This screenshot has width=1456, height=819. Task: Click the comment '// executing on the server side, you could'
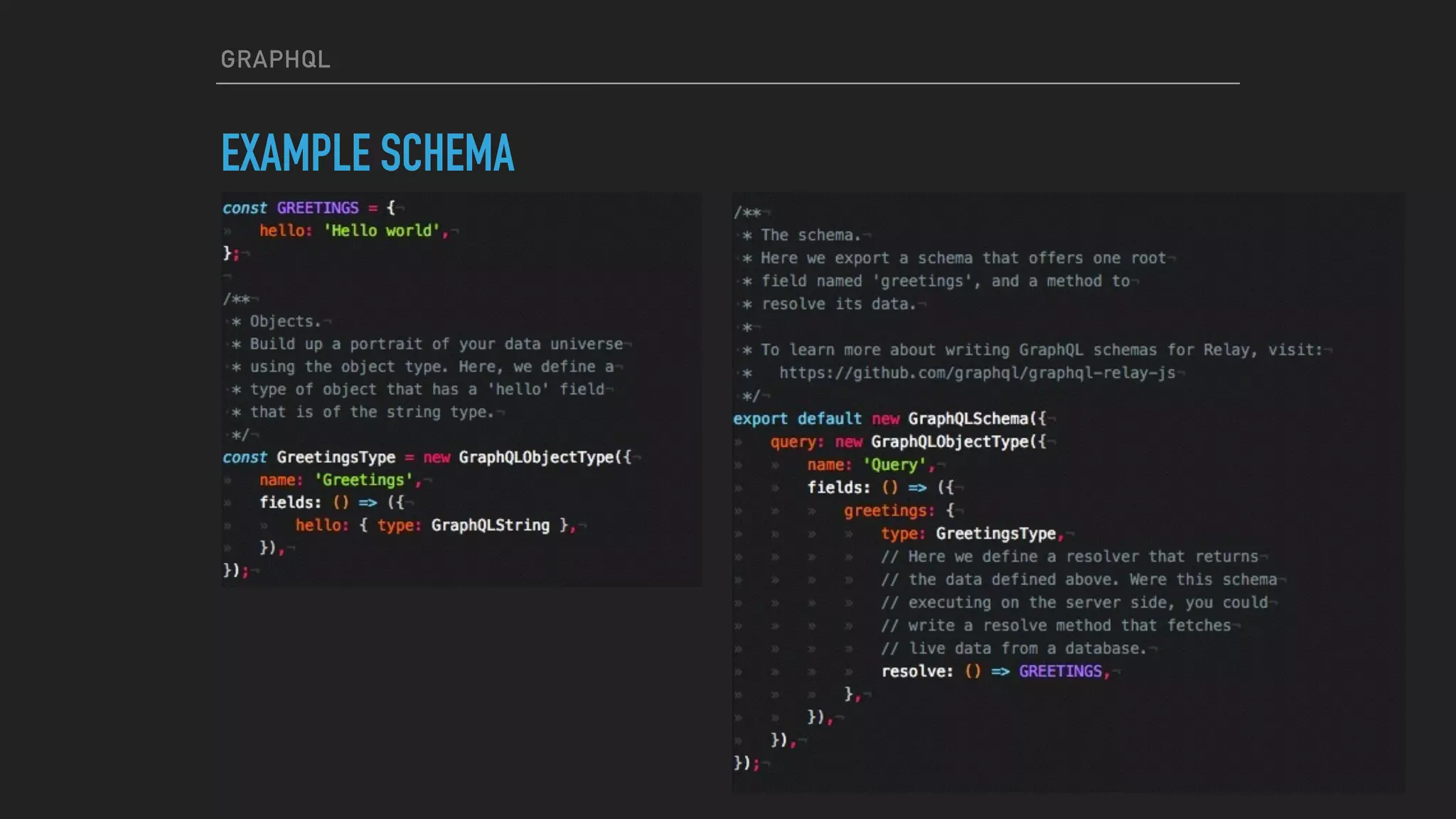click(1074, 603)
